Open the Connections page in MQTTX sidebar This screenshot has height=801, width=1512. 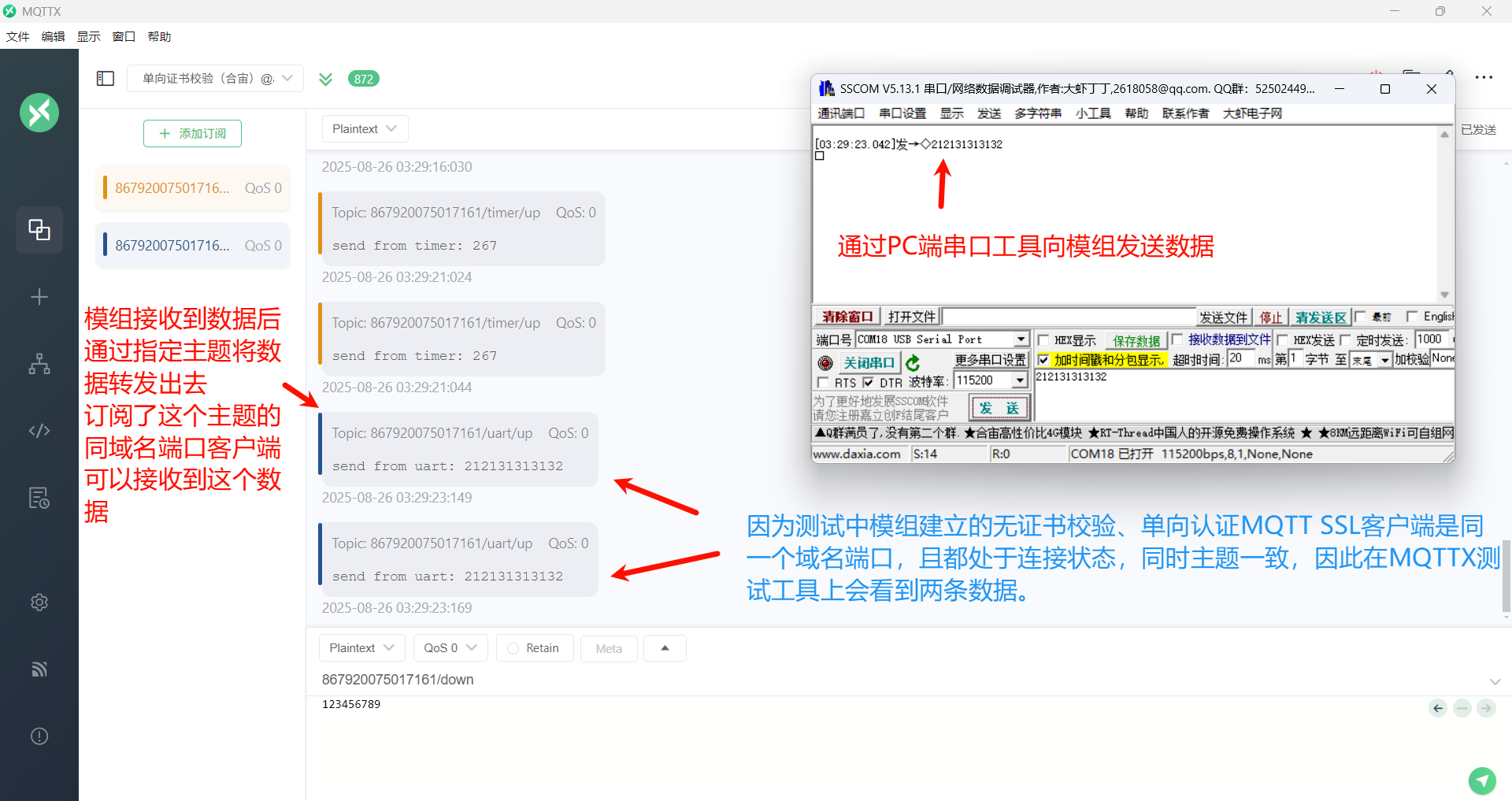pos(39,230)
